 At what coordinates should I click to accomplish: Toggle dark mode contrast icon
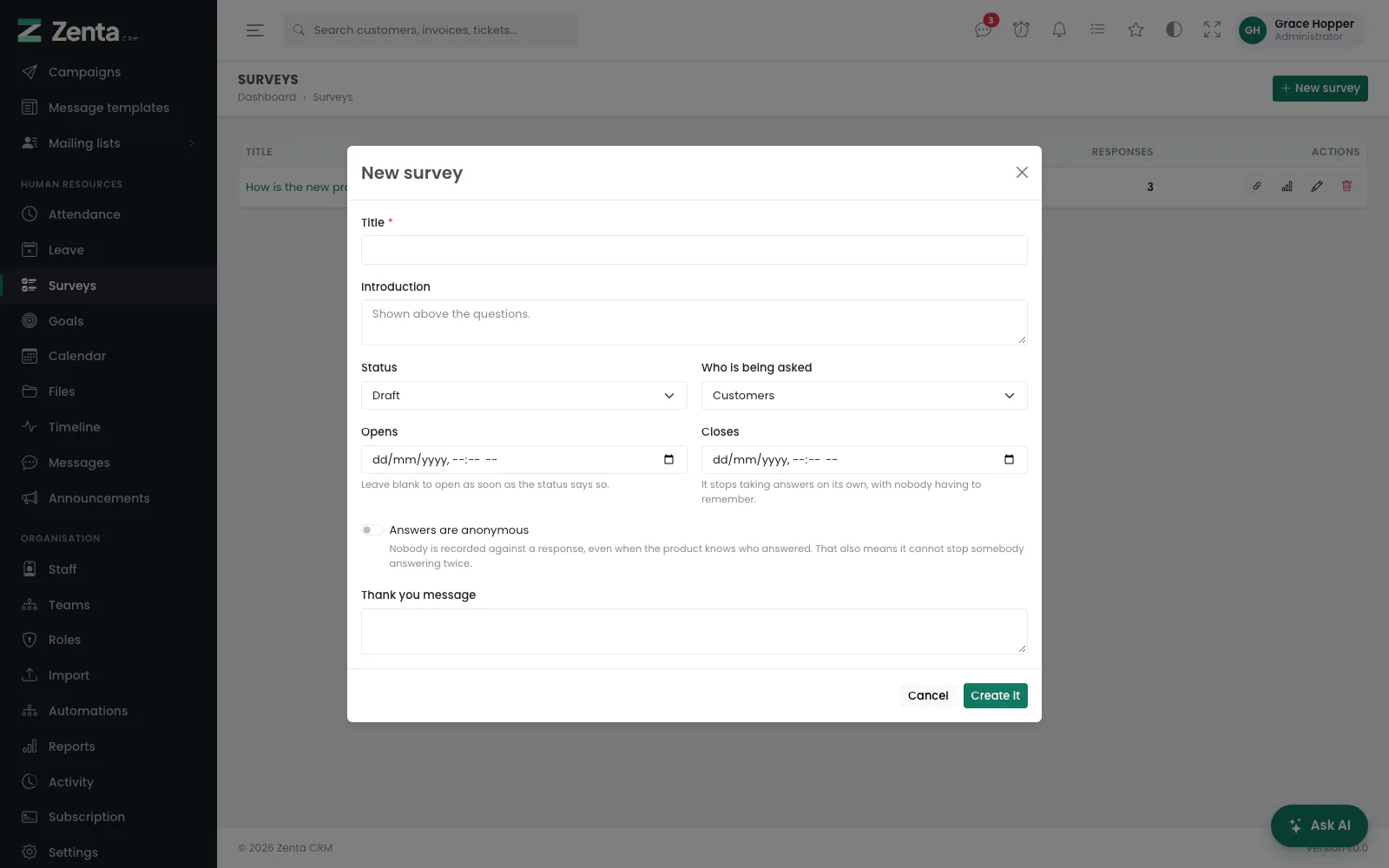1174,30
